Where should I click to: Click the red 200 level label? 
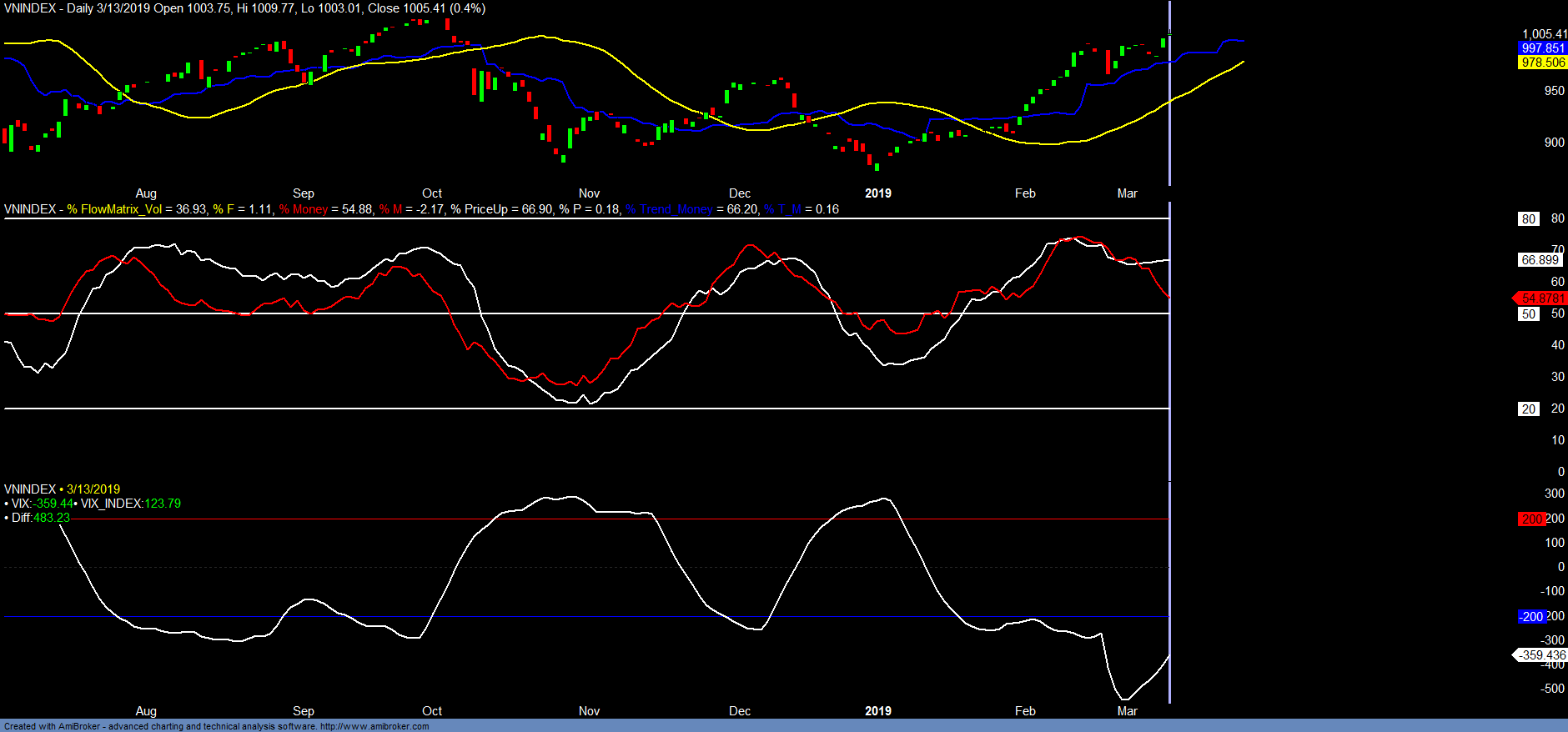click(1531, 519)
